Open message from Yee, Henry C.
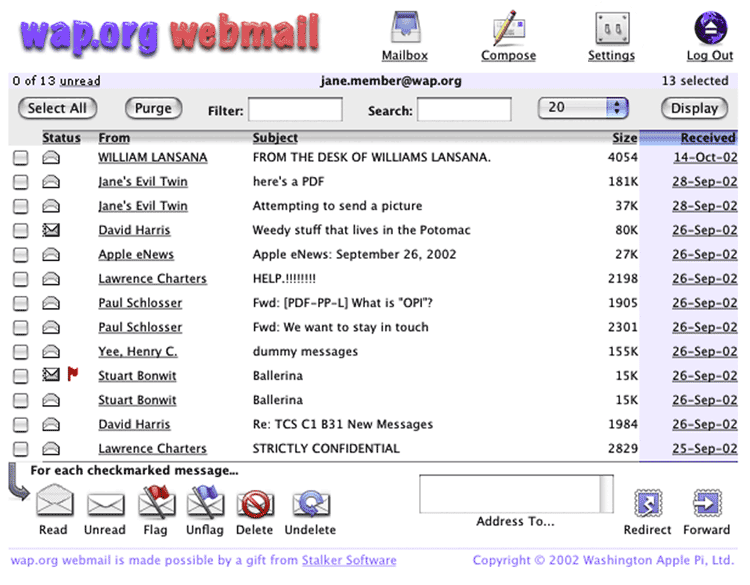Screen dimensions: 750x585 tap(138, 352)
